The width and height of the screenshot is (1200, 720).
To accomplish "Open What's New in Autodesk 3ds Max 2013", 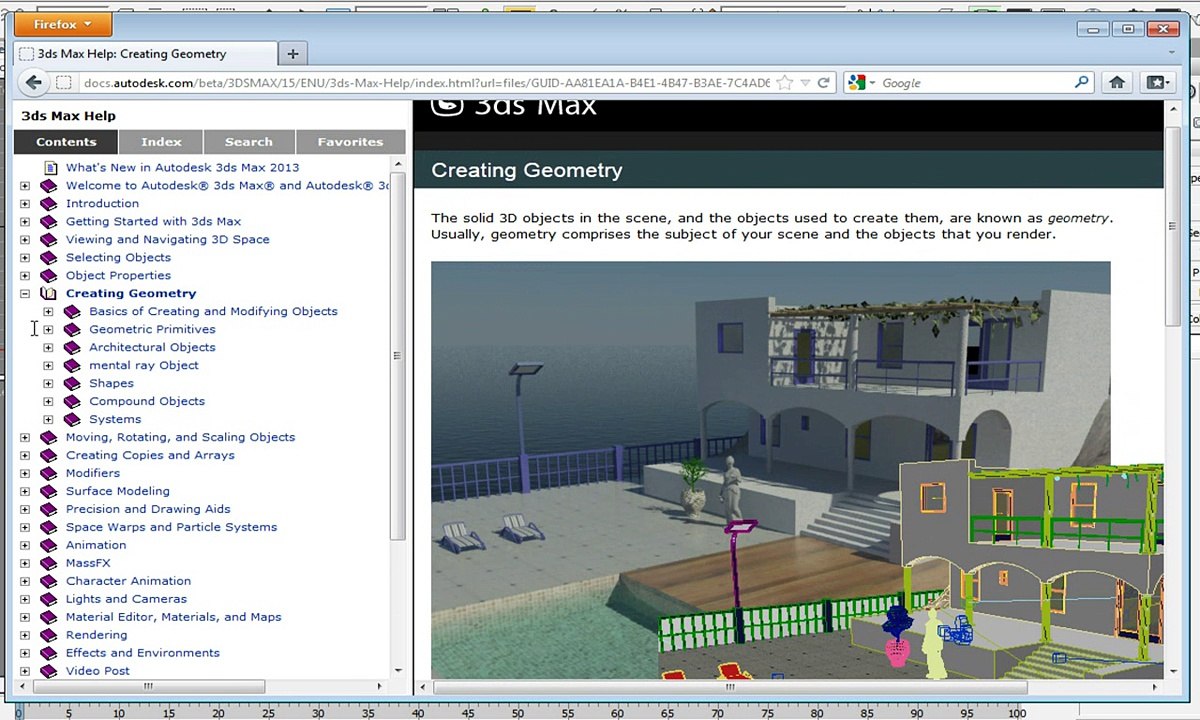I will (x=182, y=167).
